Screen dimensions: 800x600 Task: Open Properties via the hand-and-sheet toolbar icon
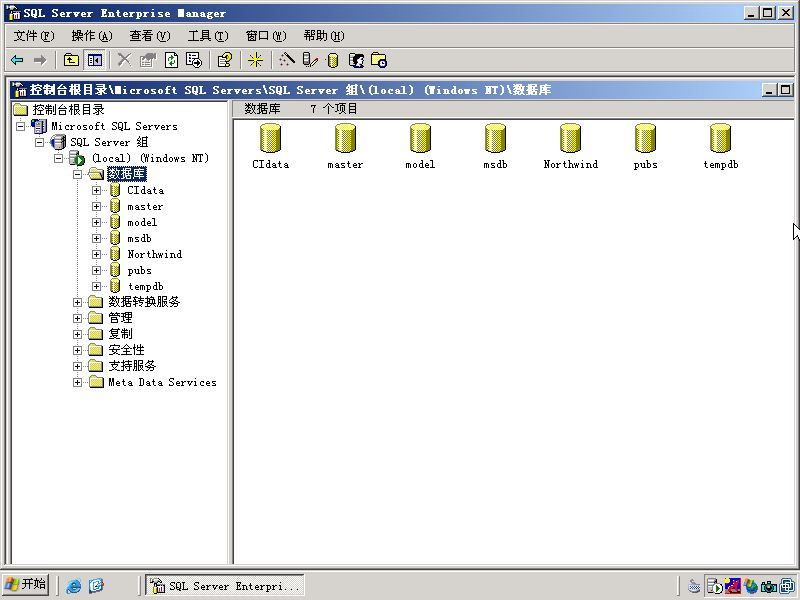pos(148,60)
